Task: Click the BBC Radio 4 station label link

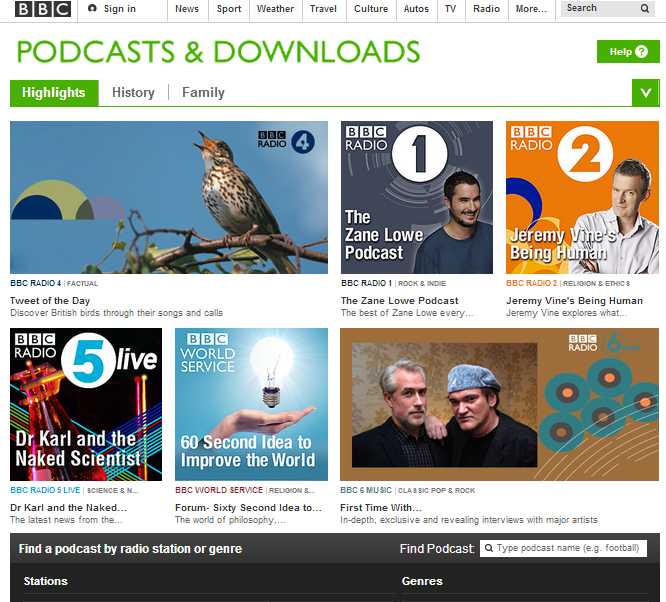Action: click(36, 284)
